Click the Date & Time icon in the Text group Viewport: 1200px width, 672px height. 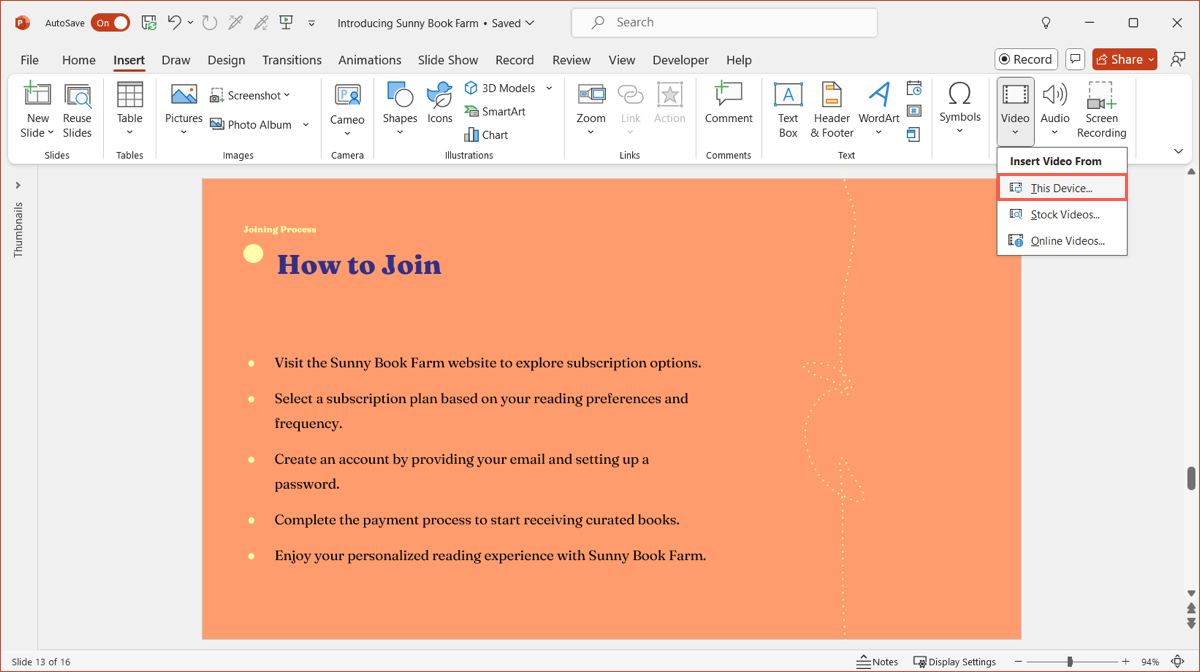[x=914, y=88]
